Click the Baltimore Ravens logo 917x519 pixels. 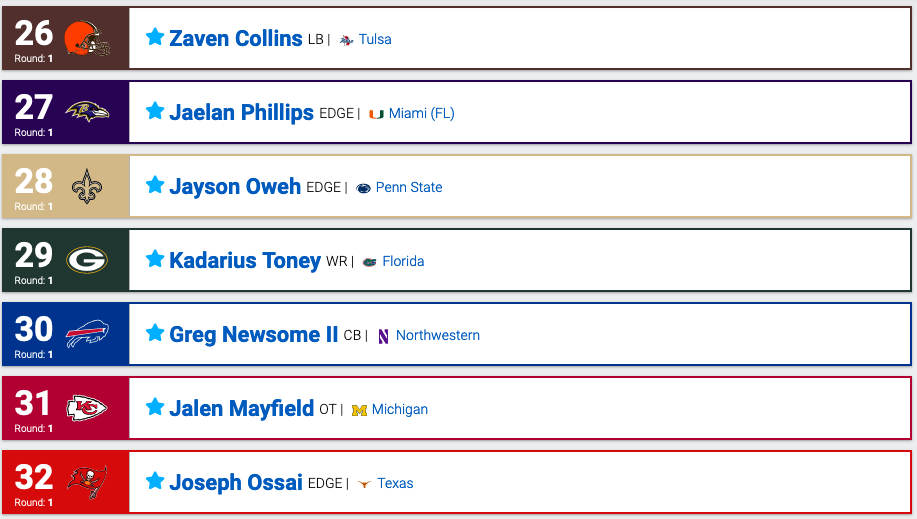click(87, 111)
